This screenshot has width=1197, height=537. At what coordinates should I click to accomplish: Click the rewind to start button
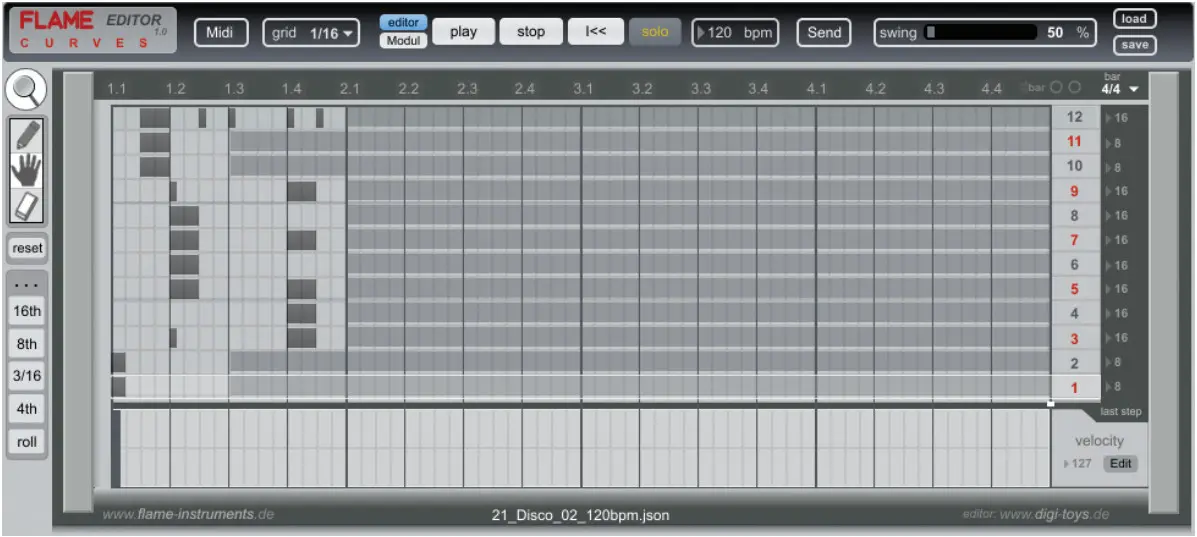tap(595, 32)
